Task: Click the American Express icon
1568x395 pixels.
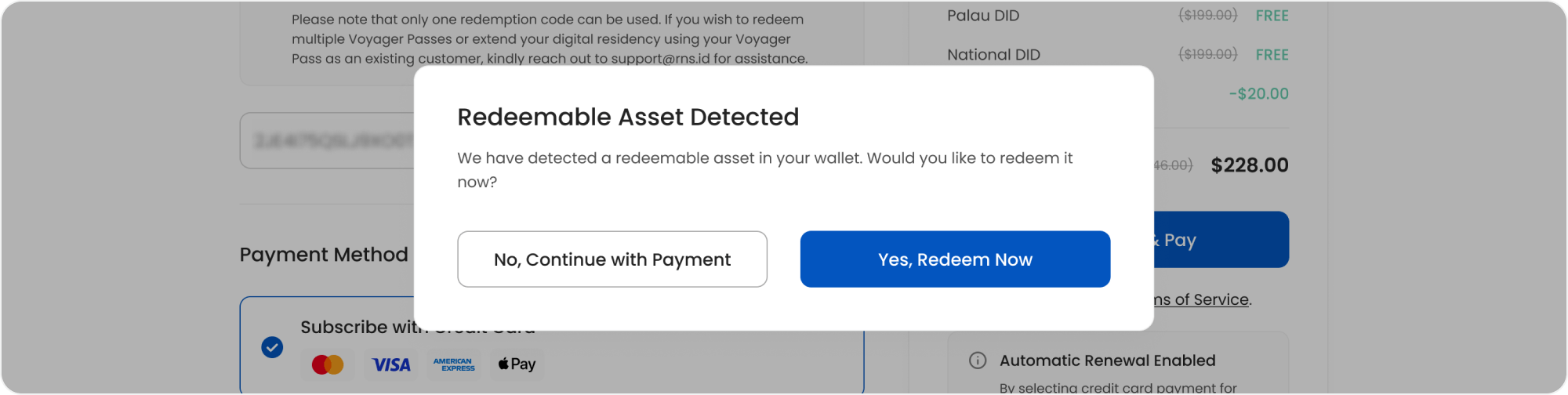Action: click(454, 364)
